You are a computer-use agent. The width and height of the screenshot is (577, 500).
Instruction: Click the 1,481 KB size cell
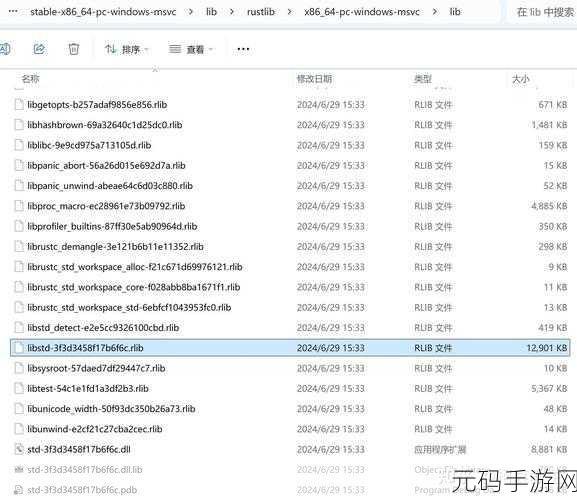click(x=549, y=125)
